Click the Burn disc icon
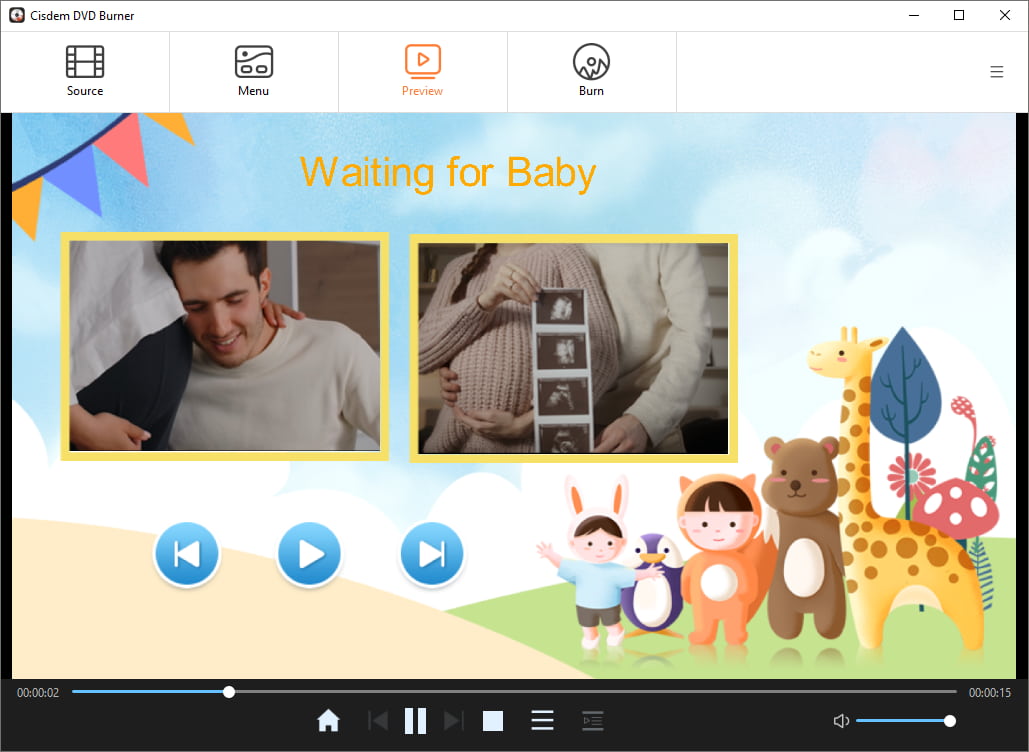Screen dimensions: 1029x752 591,62
